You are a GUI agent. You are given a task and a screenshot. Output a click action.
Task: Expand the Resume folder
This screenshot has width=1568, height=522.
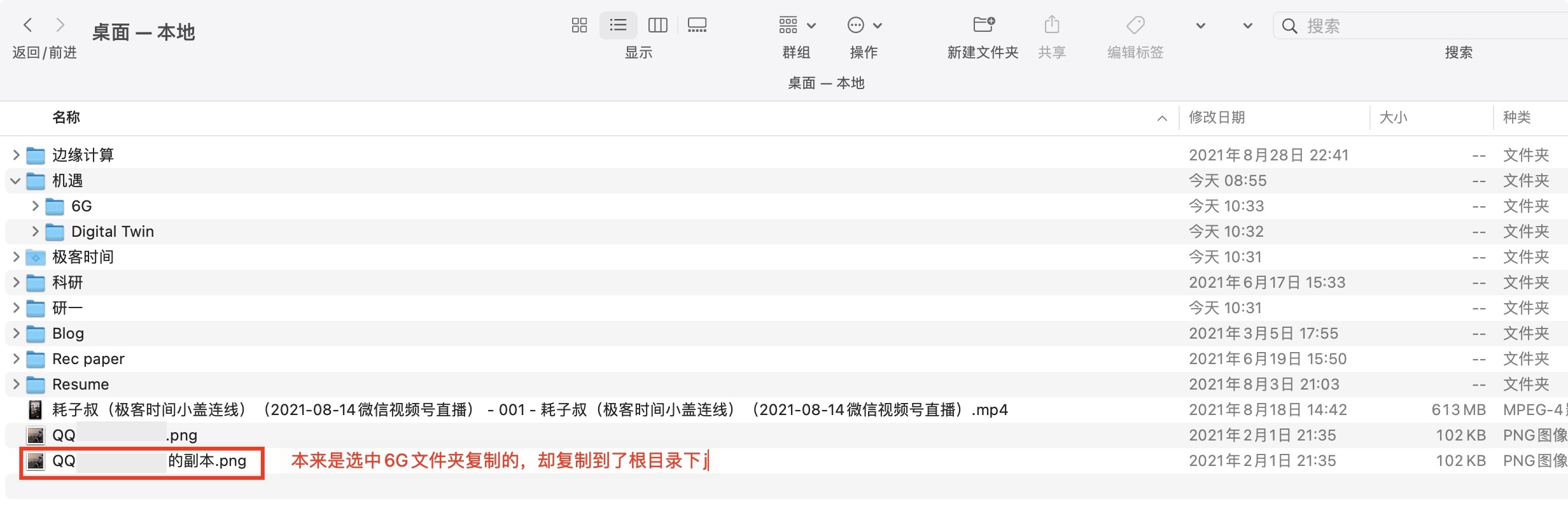[x=16, y=384]
